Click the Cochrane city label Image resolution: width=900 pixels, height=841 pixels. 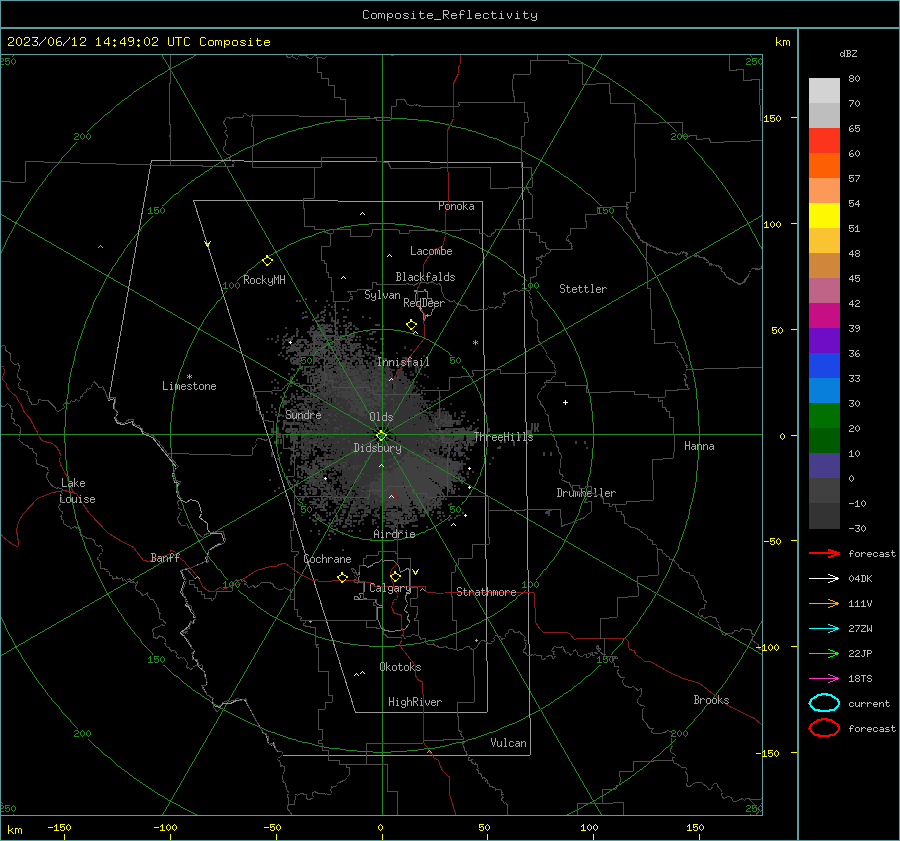point(327,559)
